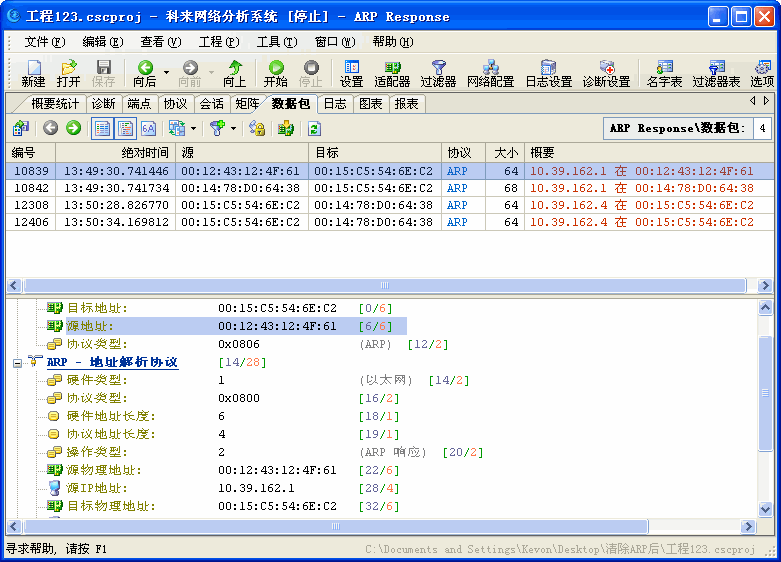
Task: Open the 工程(P) menu
Action: [219, 42]
